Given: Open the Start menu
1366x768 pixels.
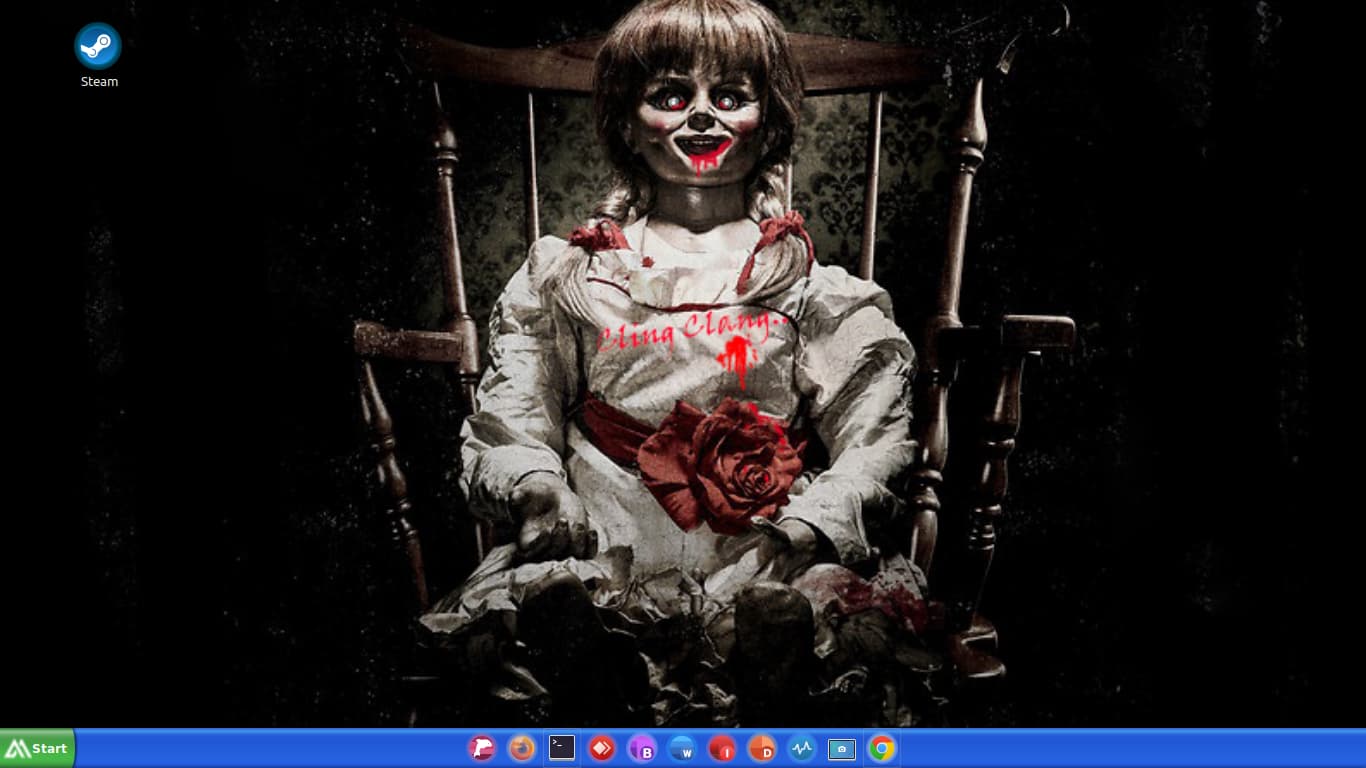Looking at the screenshot, I should [38, 748].
